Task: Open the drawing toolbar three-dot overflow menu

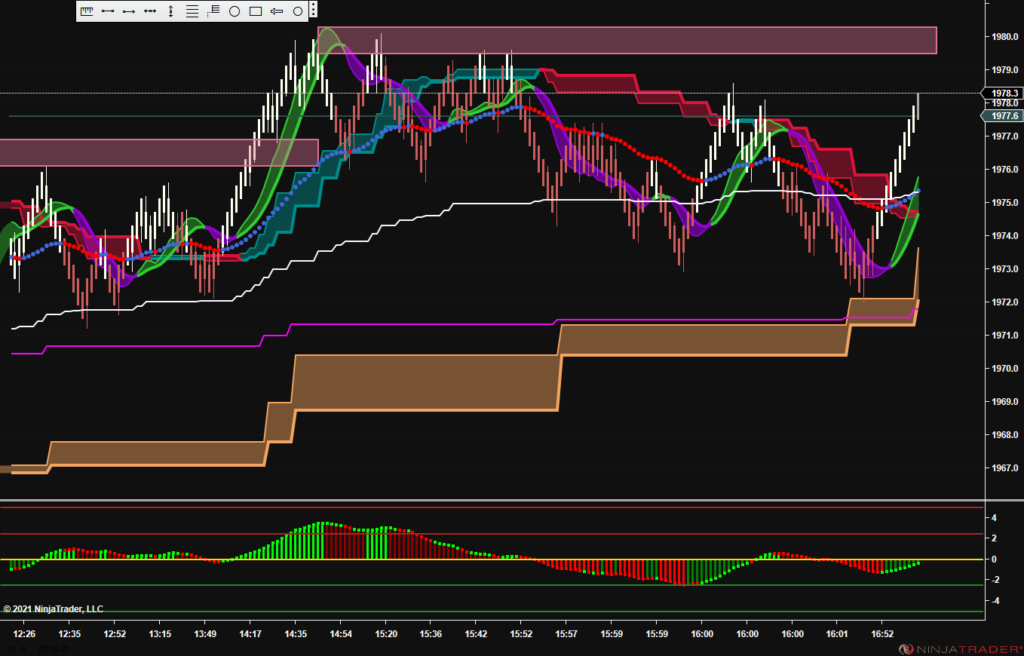Action: 313,11
